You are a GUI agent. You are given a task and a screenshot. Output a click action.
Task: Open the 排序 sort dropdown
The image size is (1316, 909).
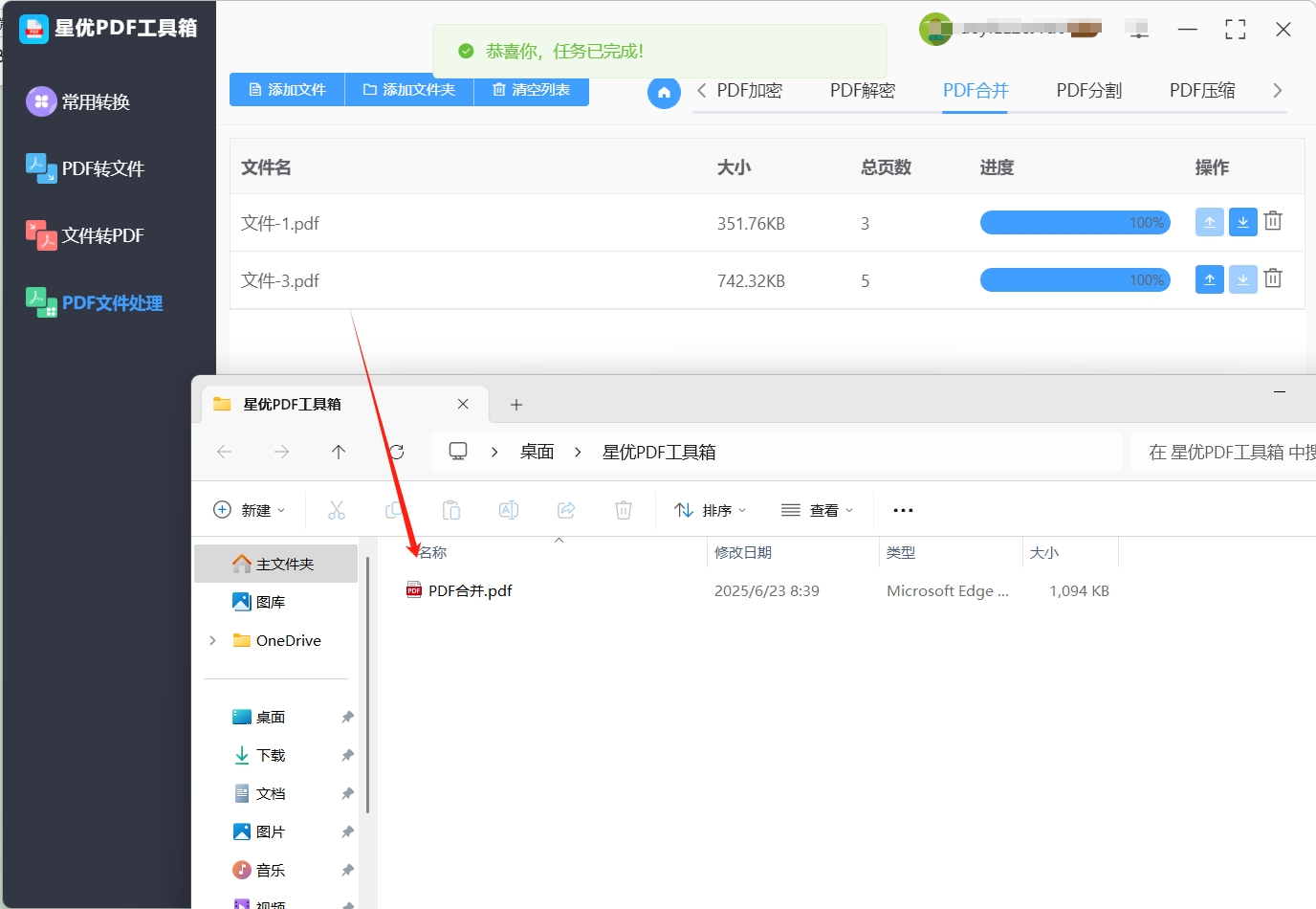(x=710, y=510)
